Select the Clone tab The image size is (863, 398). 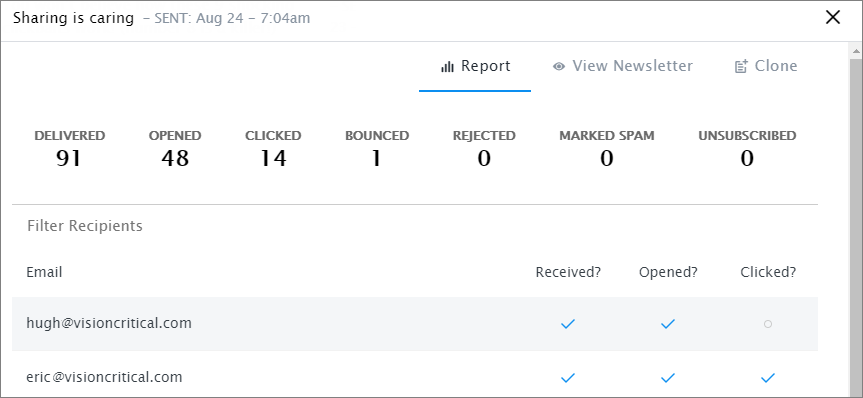point(766,67)
